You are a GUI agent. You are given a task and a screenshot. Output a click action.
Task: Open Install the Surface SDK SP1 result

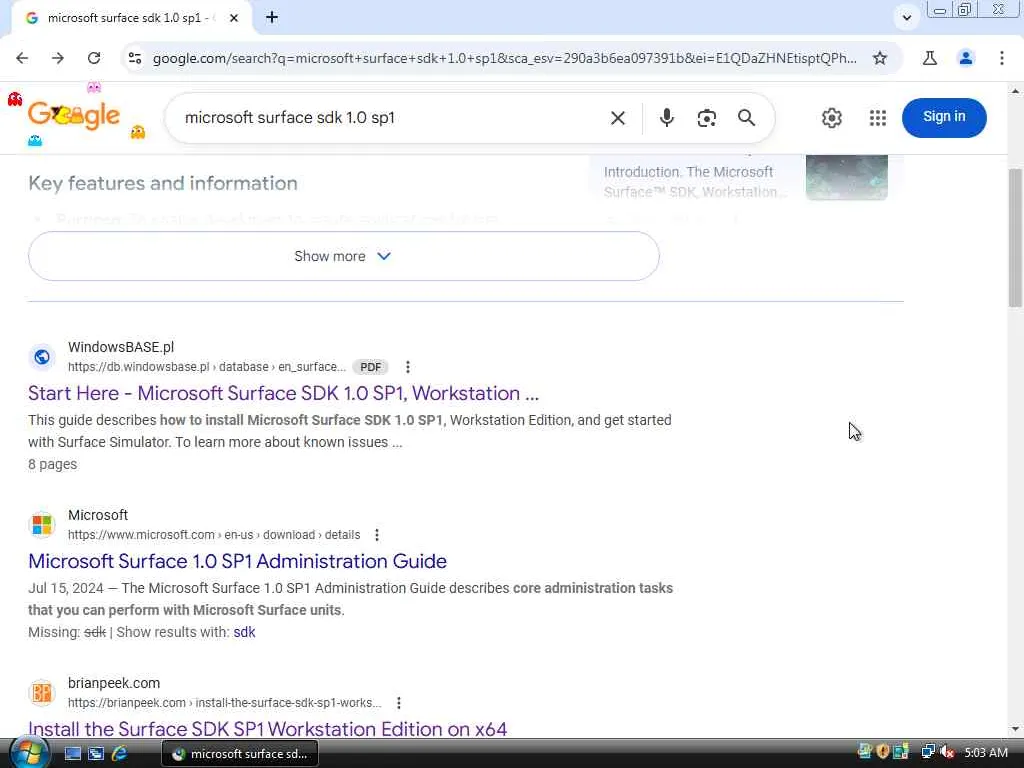268,729
